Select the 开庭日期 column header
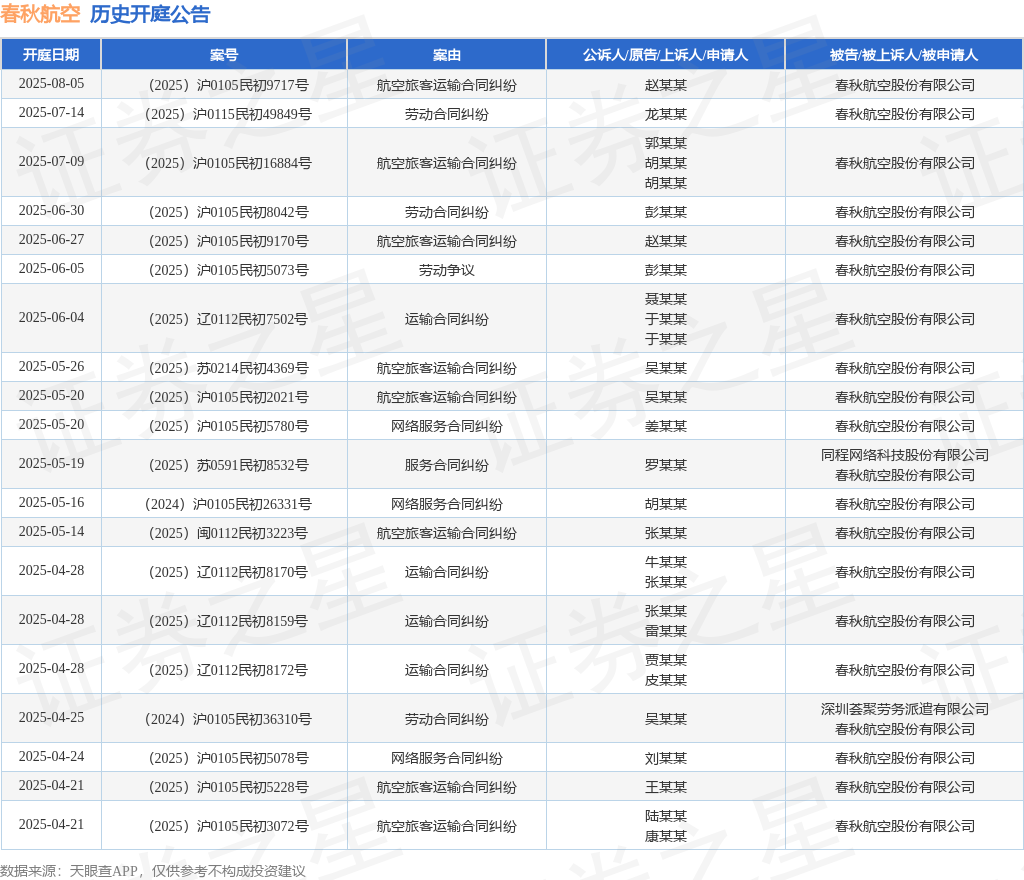 (x=51, y=55)
